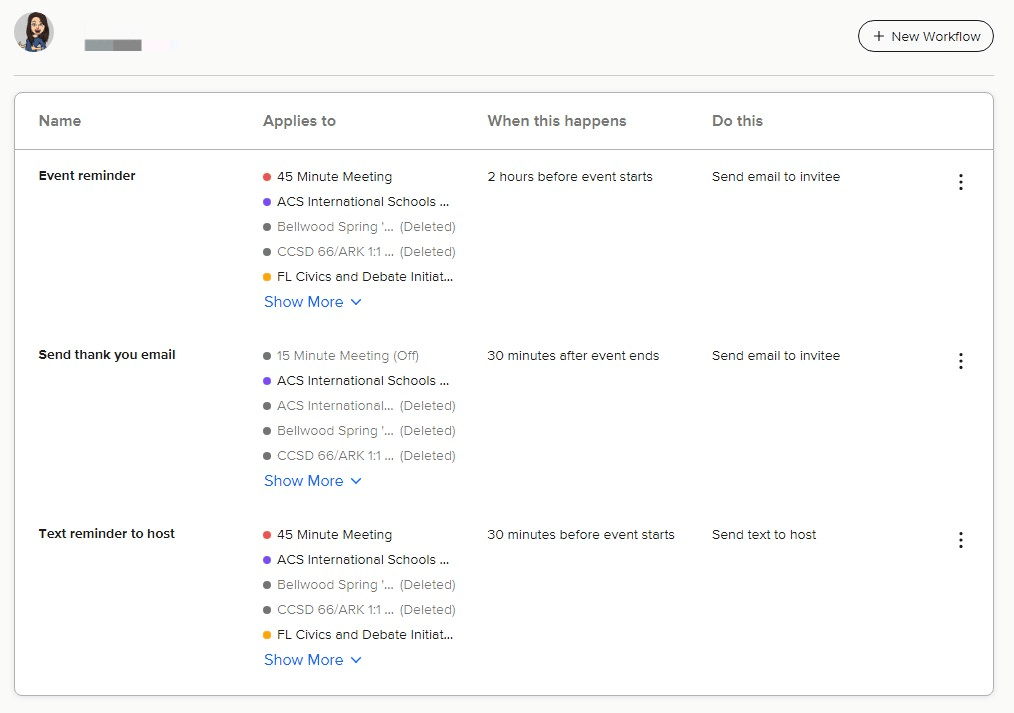Image resolution: width=1014 pixels, height=713 pixels.
Task: Click the Applies to column header
Action: 299,121
